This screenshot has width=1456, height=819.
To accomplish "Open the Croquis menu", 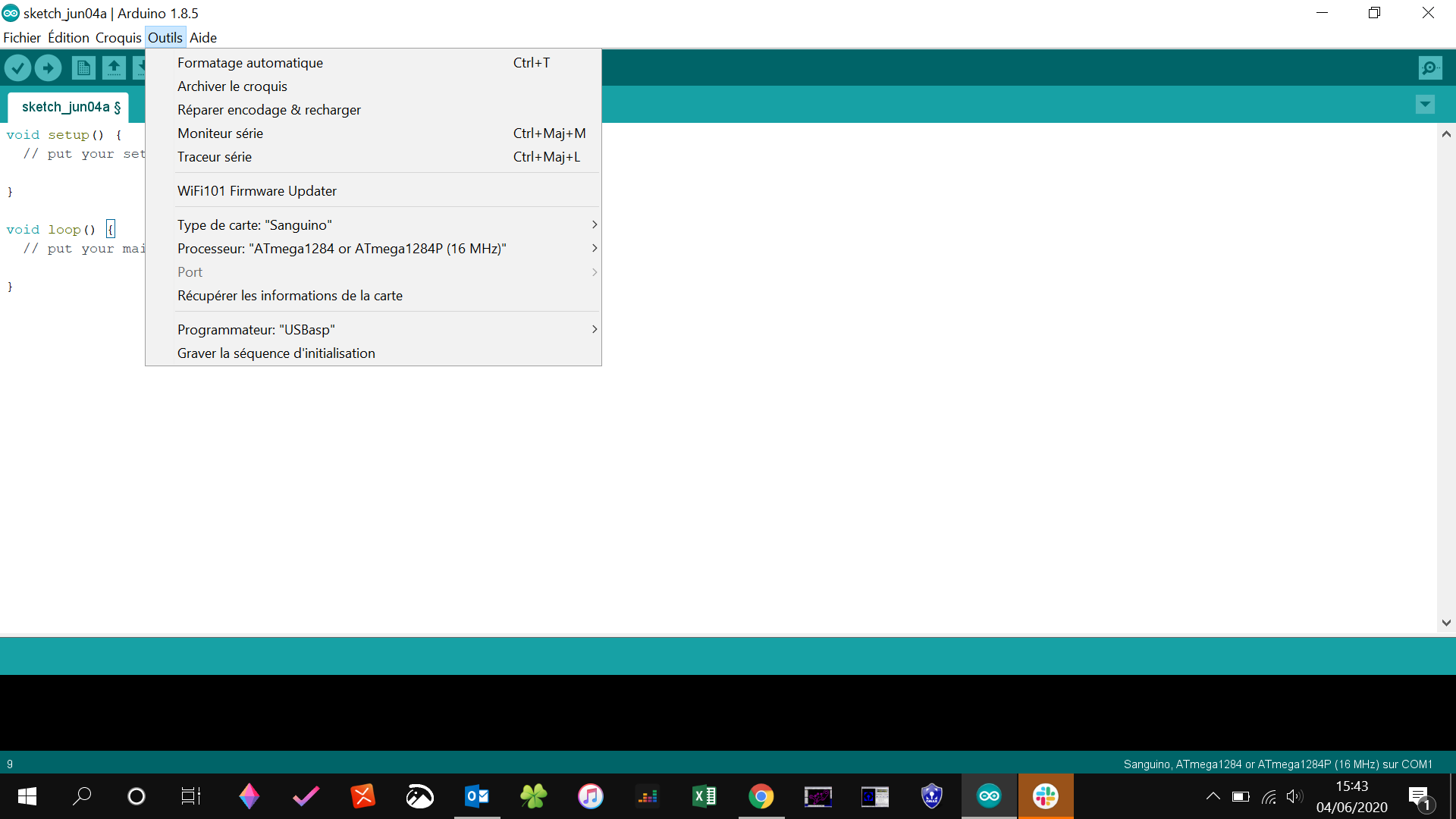I will pos(118,38).
